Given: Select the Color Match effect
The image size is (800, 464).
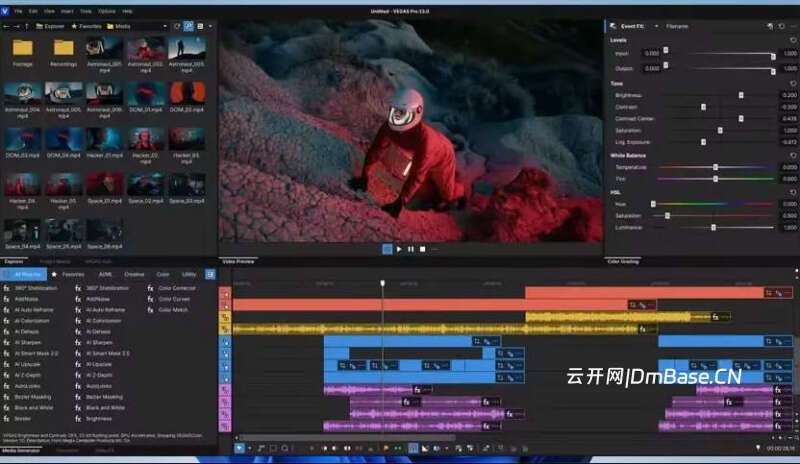Looking at the screenshot, I should tap(168, 310).
